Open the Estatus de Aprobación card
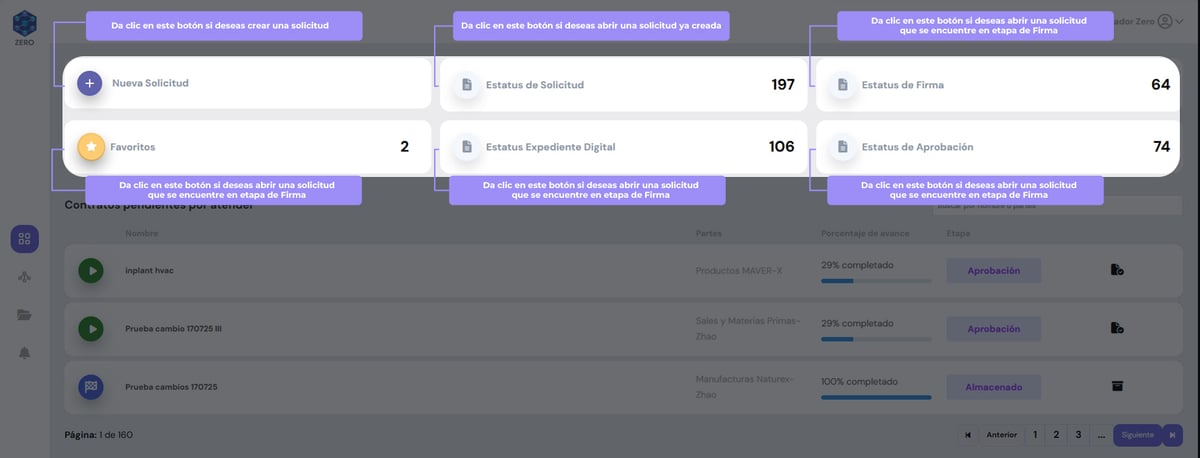 click(998, 147)
